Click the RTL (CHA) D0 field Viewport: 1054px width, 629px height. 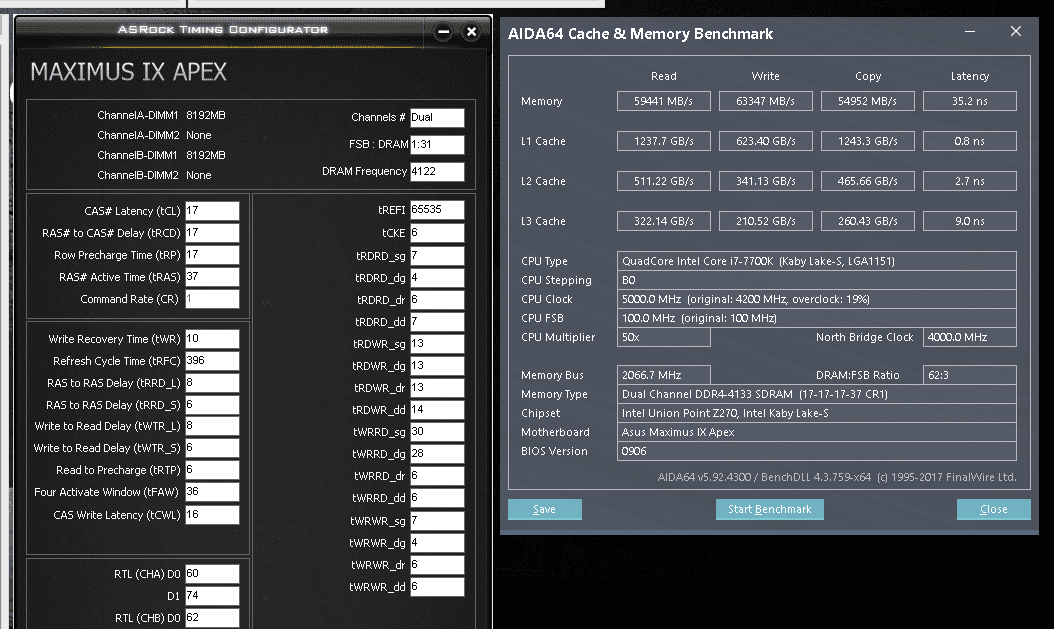pos(212,574)
